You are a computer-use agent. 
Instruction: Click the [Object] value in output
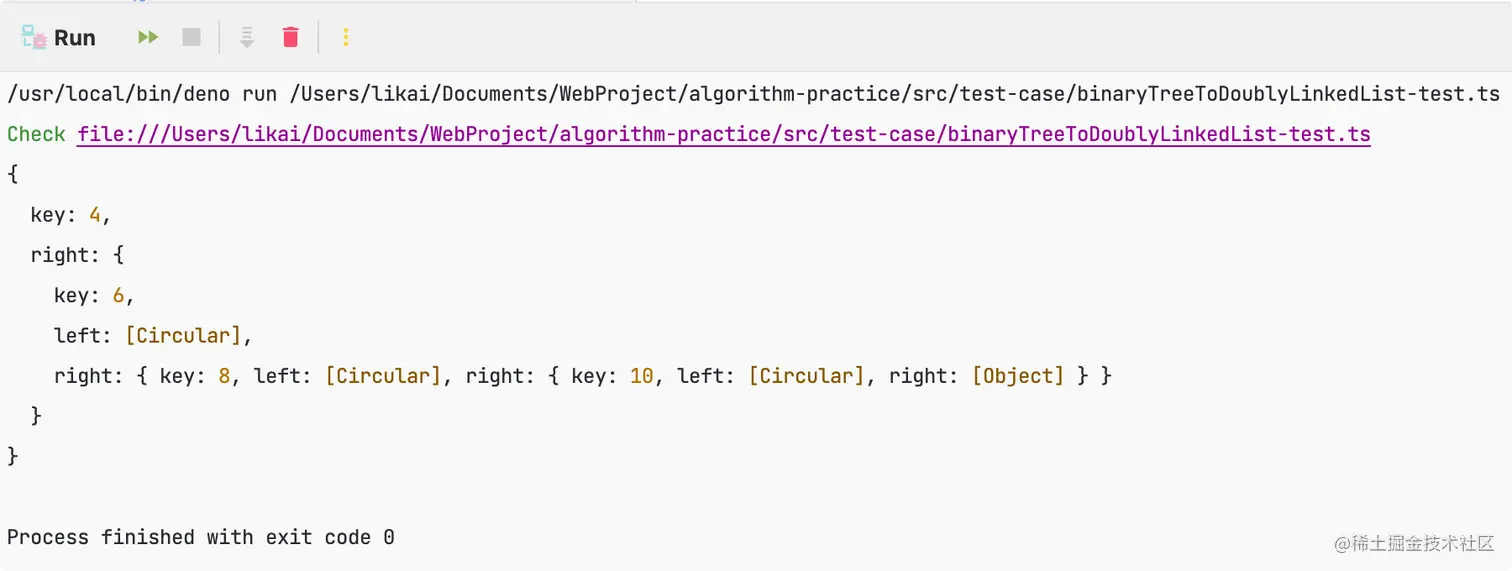(1018, 376)
